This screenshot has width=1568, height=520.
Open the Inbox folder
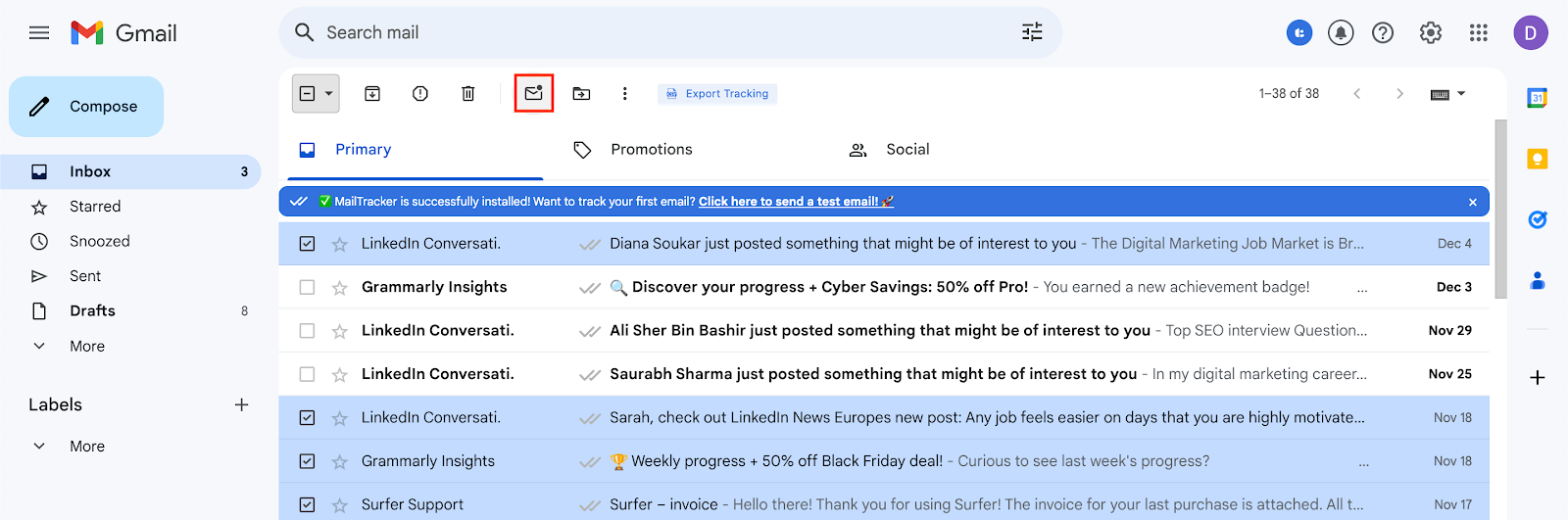pos(130,171)
